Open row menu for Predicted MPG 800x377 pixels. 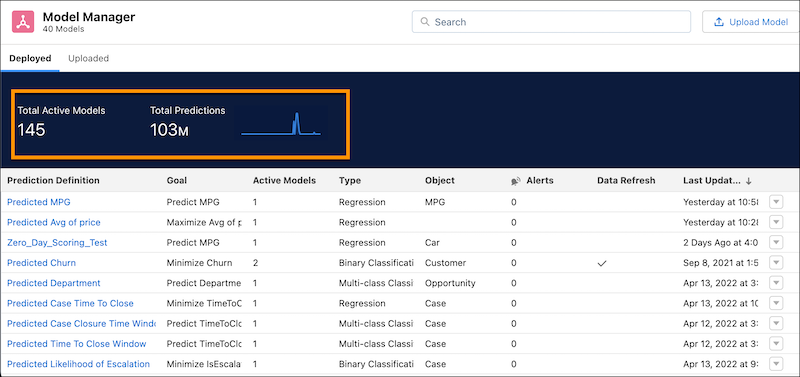[776, 202]
